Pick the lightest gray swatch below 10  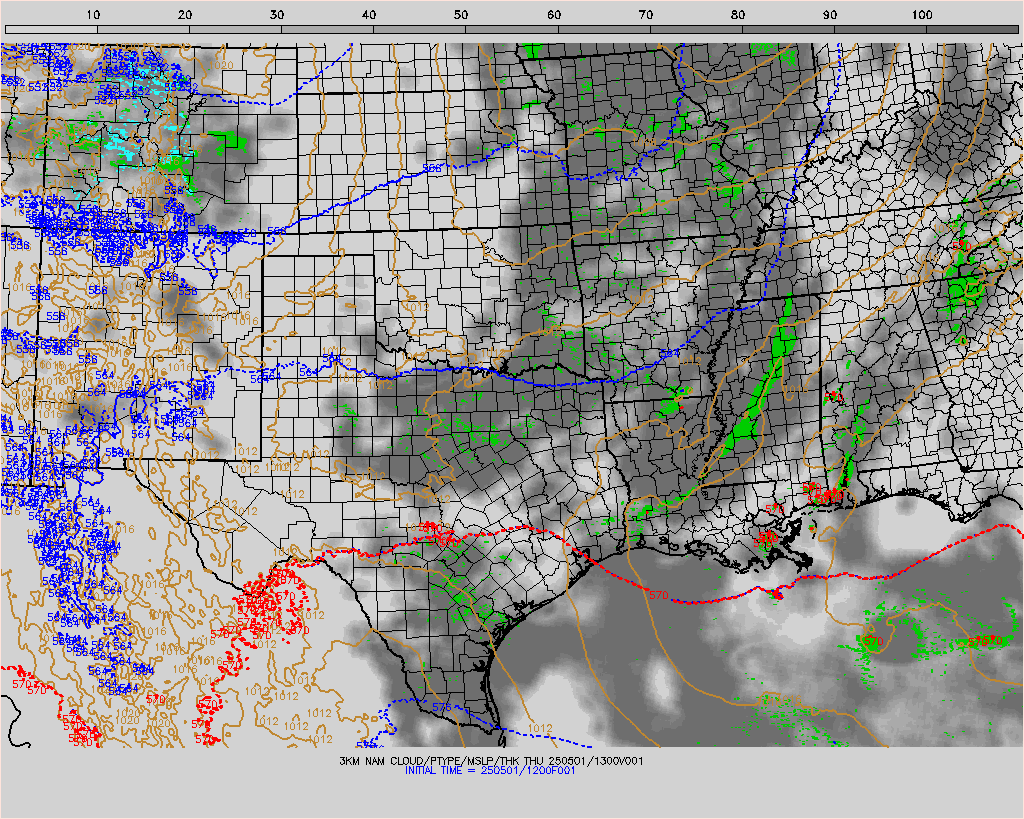coord(52,29)
